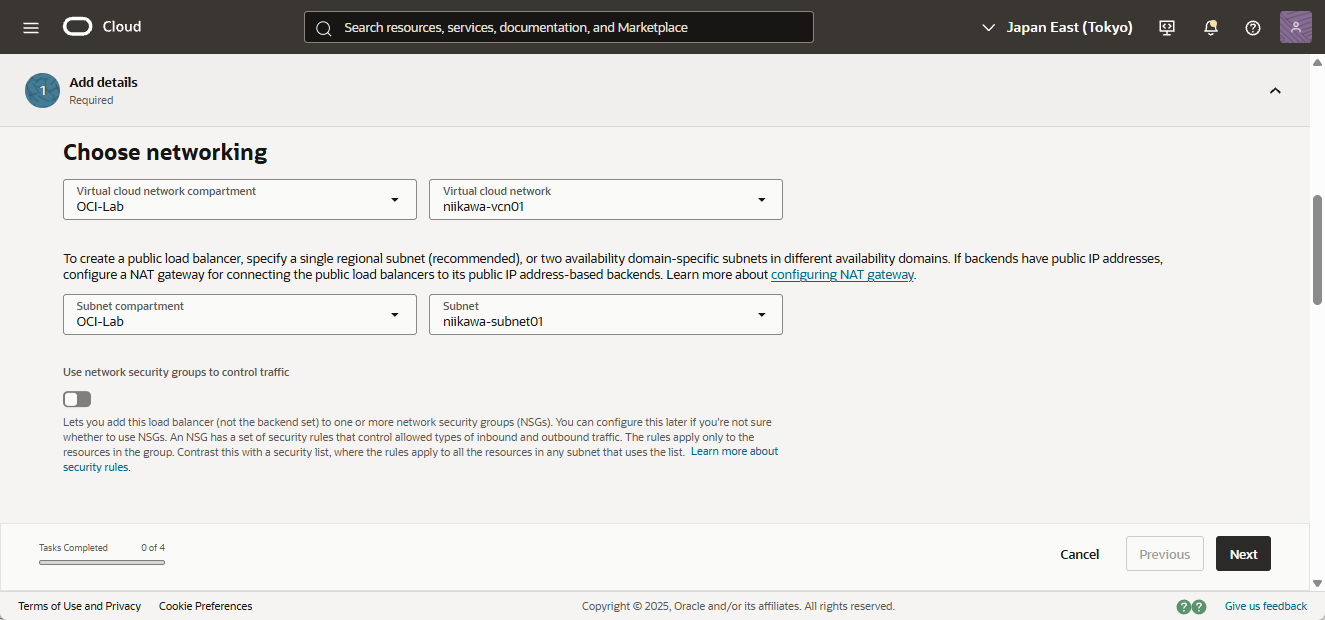The width and height of the screenshot is (1325, 620).
Task: Open the help question mark menu
Action: pyautogui.click(x=1253, y=27)
